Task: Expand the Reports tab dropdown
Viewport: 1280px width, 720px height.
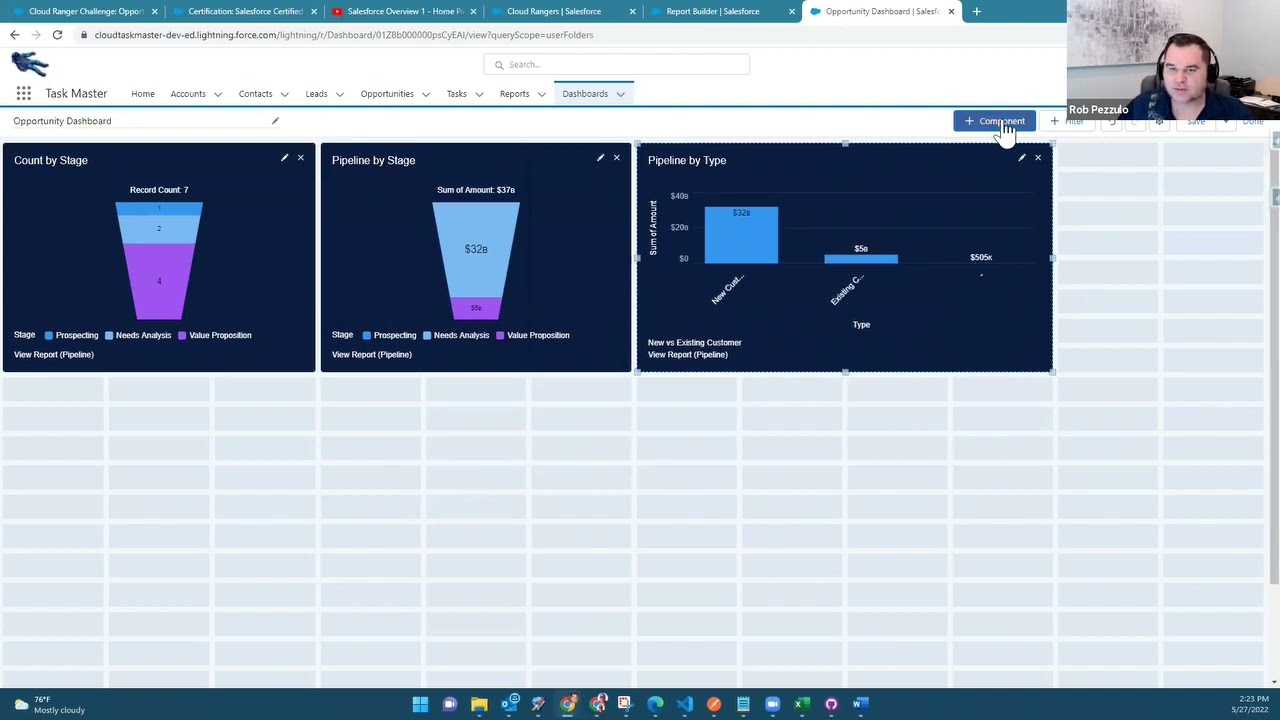Action: point(541,94)
